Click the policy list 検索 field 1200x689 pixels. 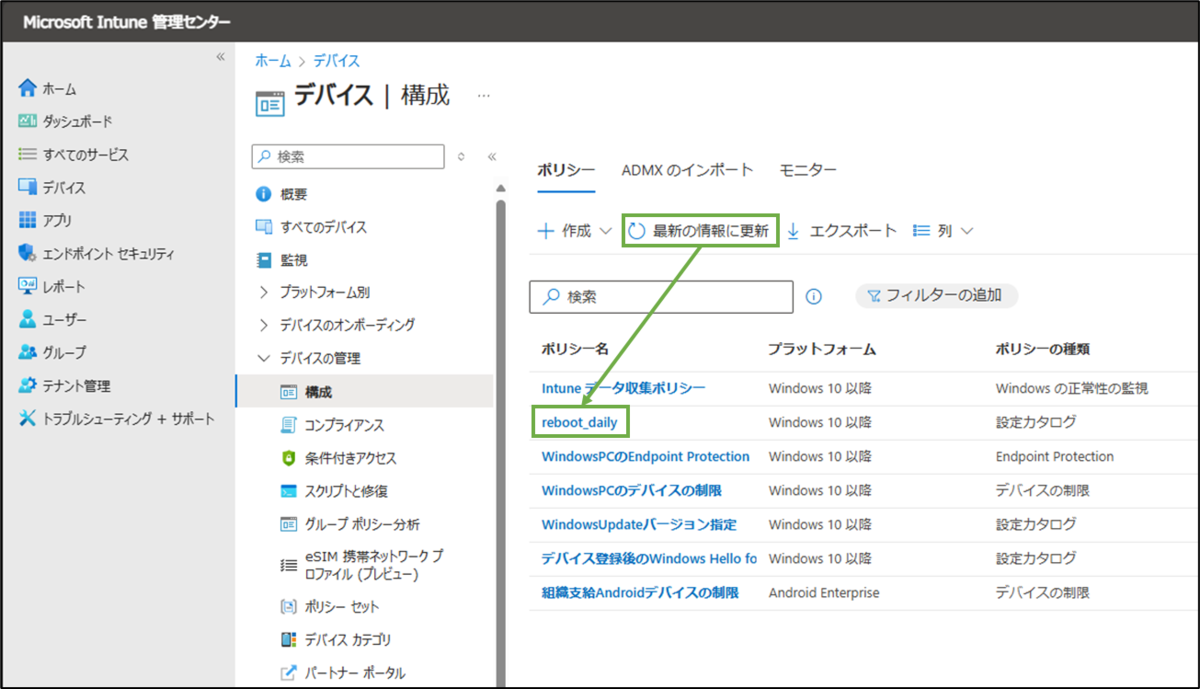[661, 297]
